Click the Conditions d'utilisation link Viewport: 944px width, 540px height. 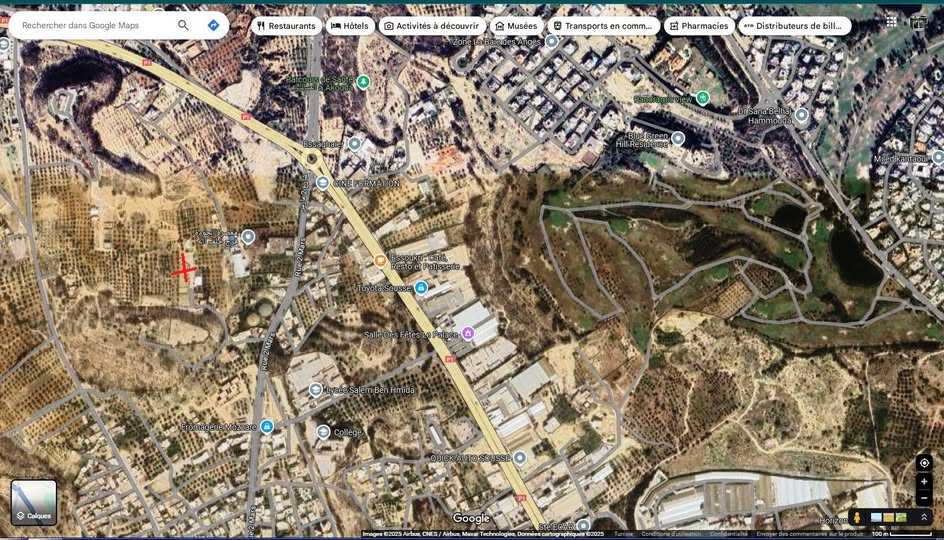pyautogui.click(x=671, y=534)
